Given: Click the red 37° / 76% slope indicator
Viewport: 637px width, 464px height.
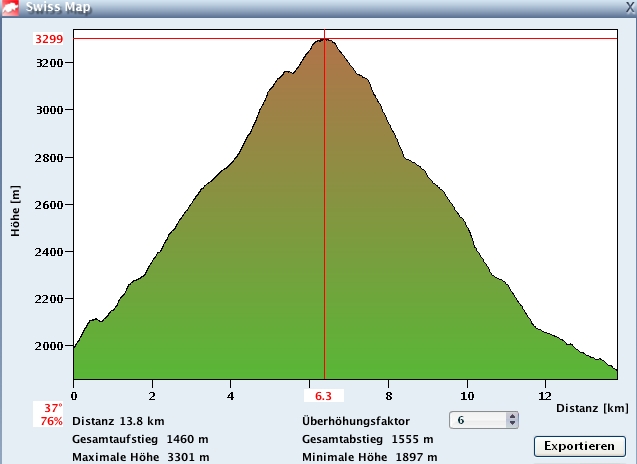Looking at the screenshot, I should (x=53, y=414).
